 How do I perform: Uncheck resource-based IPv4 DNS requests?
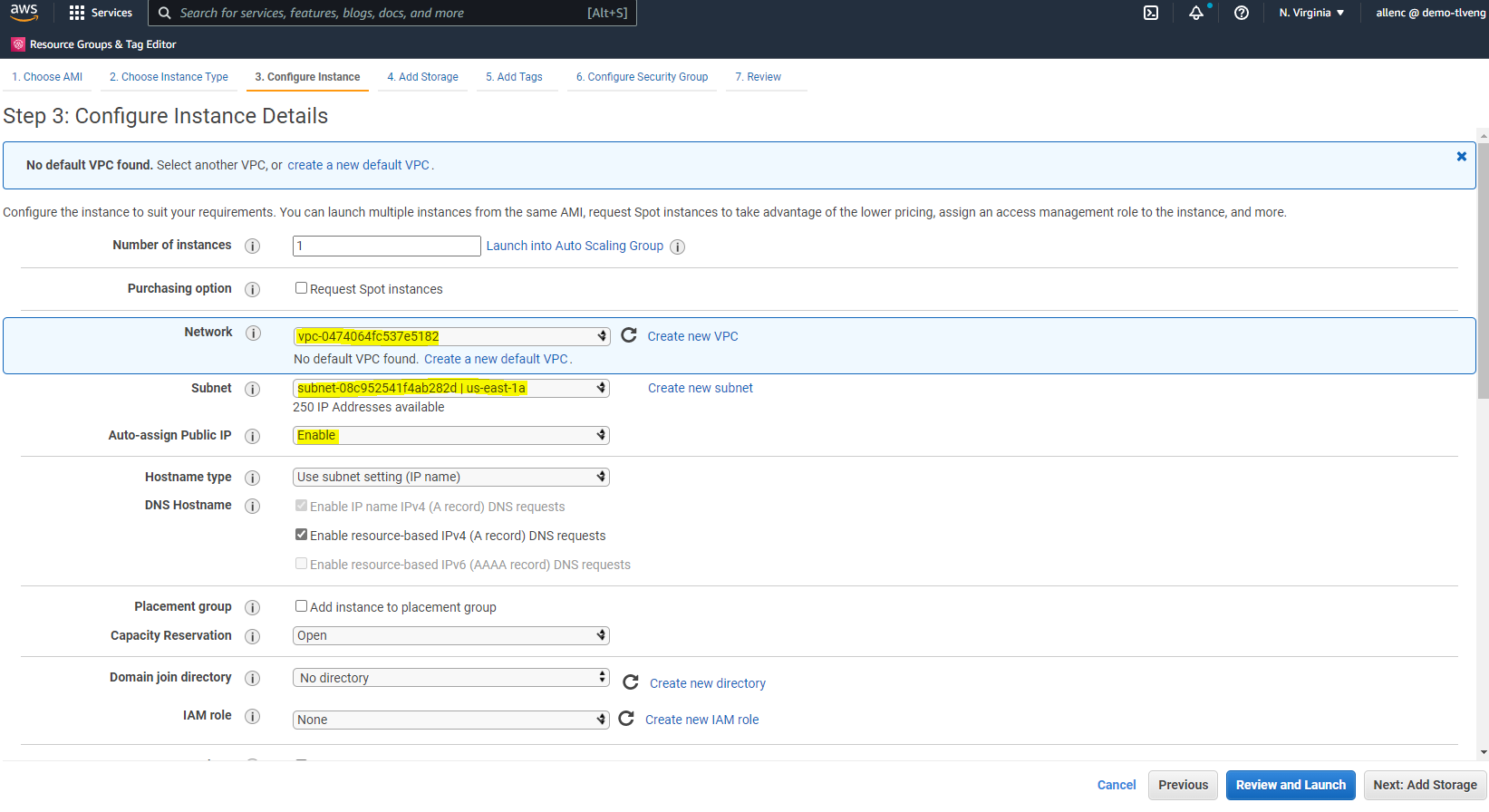point(301,535)
